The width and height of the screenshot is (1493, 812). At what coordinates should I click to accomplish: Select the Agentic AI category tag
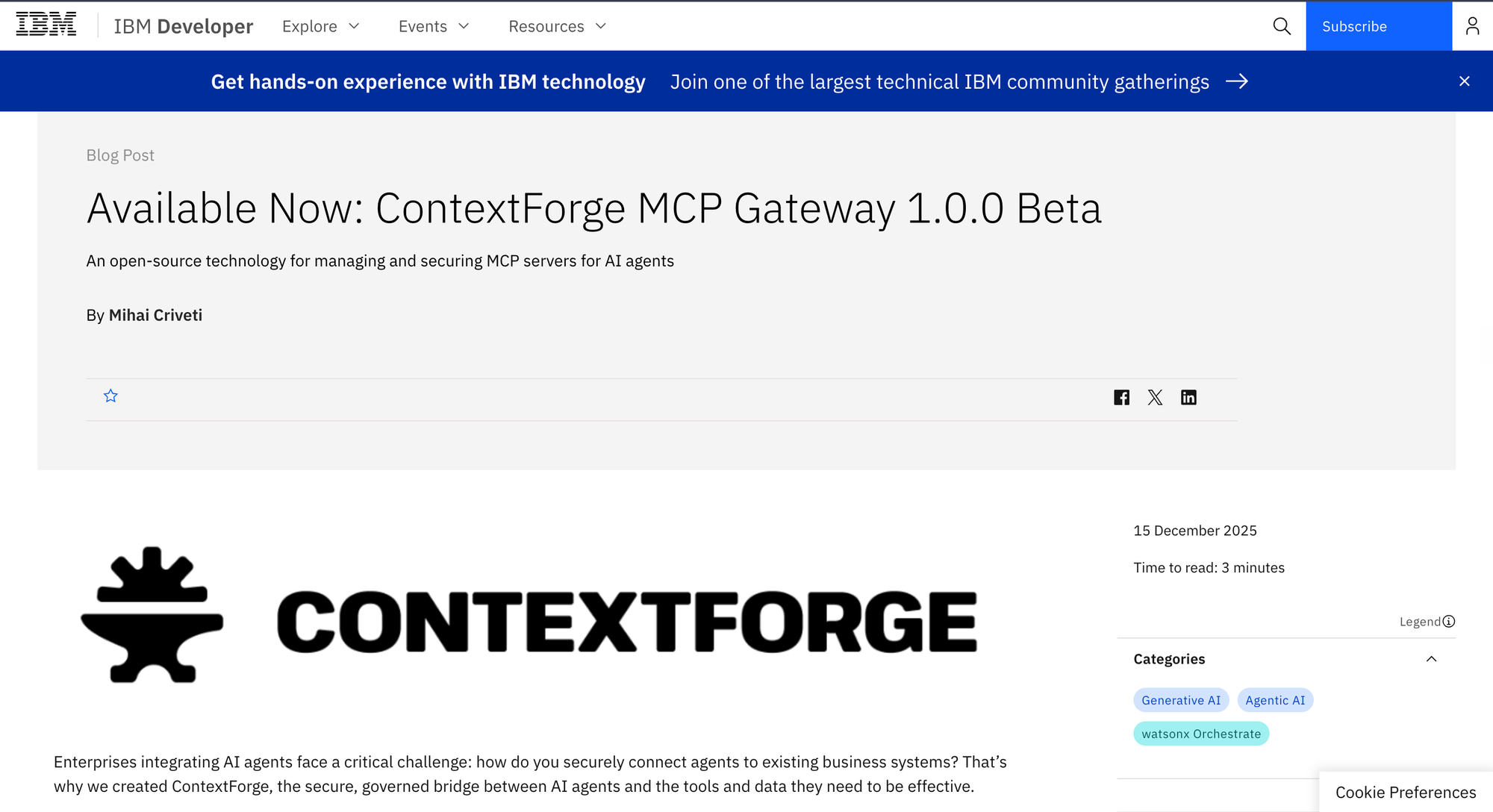(x=1275, y=700)
